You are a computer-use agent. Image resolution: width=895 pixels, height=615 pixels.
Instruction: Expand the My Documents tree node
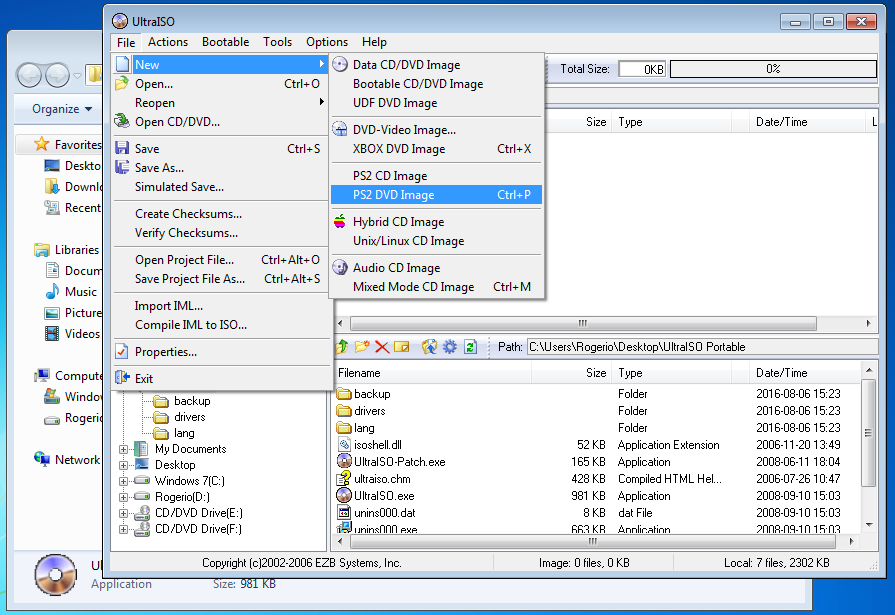click(x=124, y=449)
